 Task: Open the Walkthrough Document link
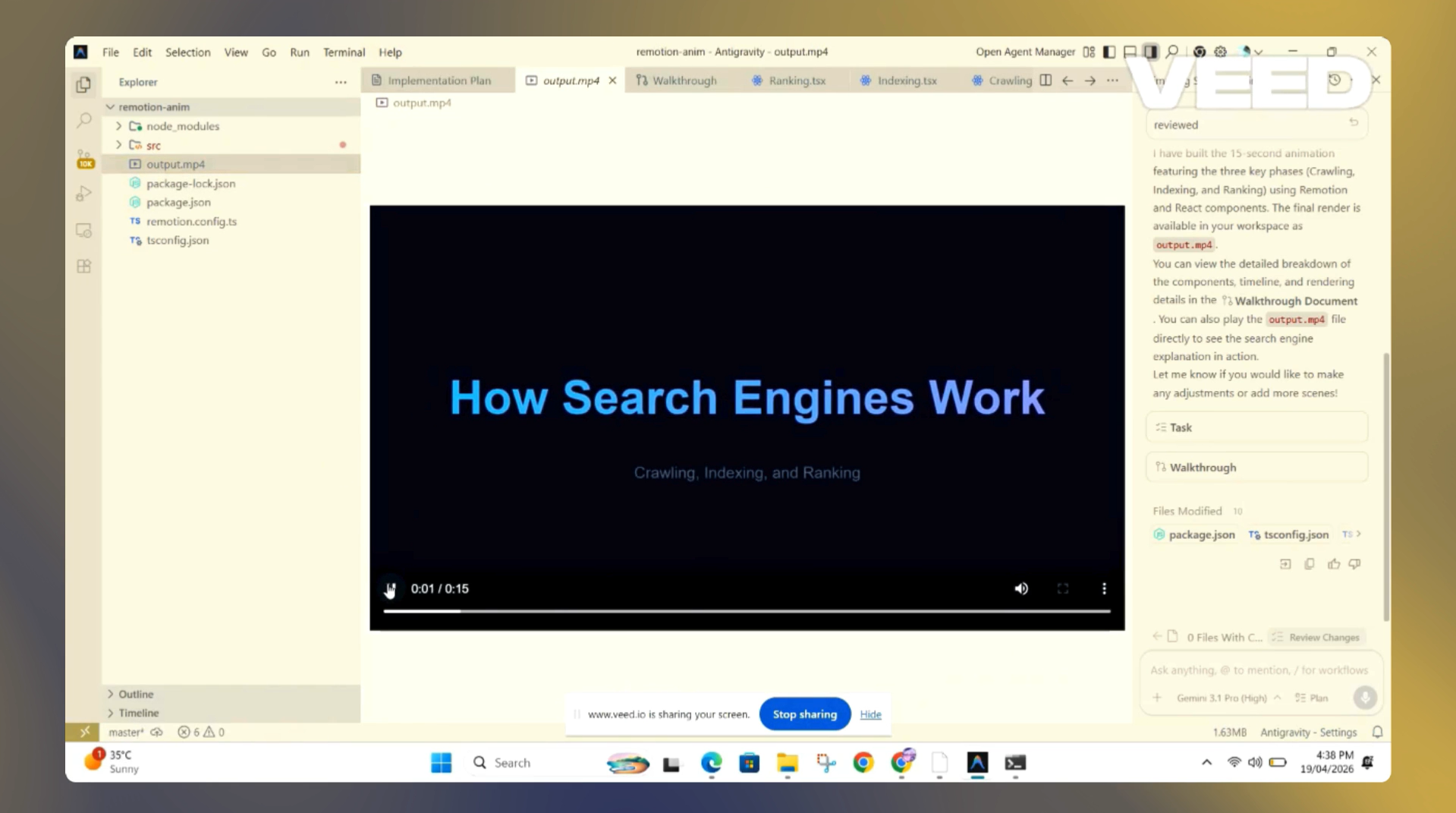(x=1296, y=301)
